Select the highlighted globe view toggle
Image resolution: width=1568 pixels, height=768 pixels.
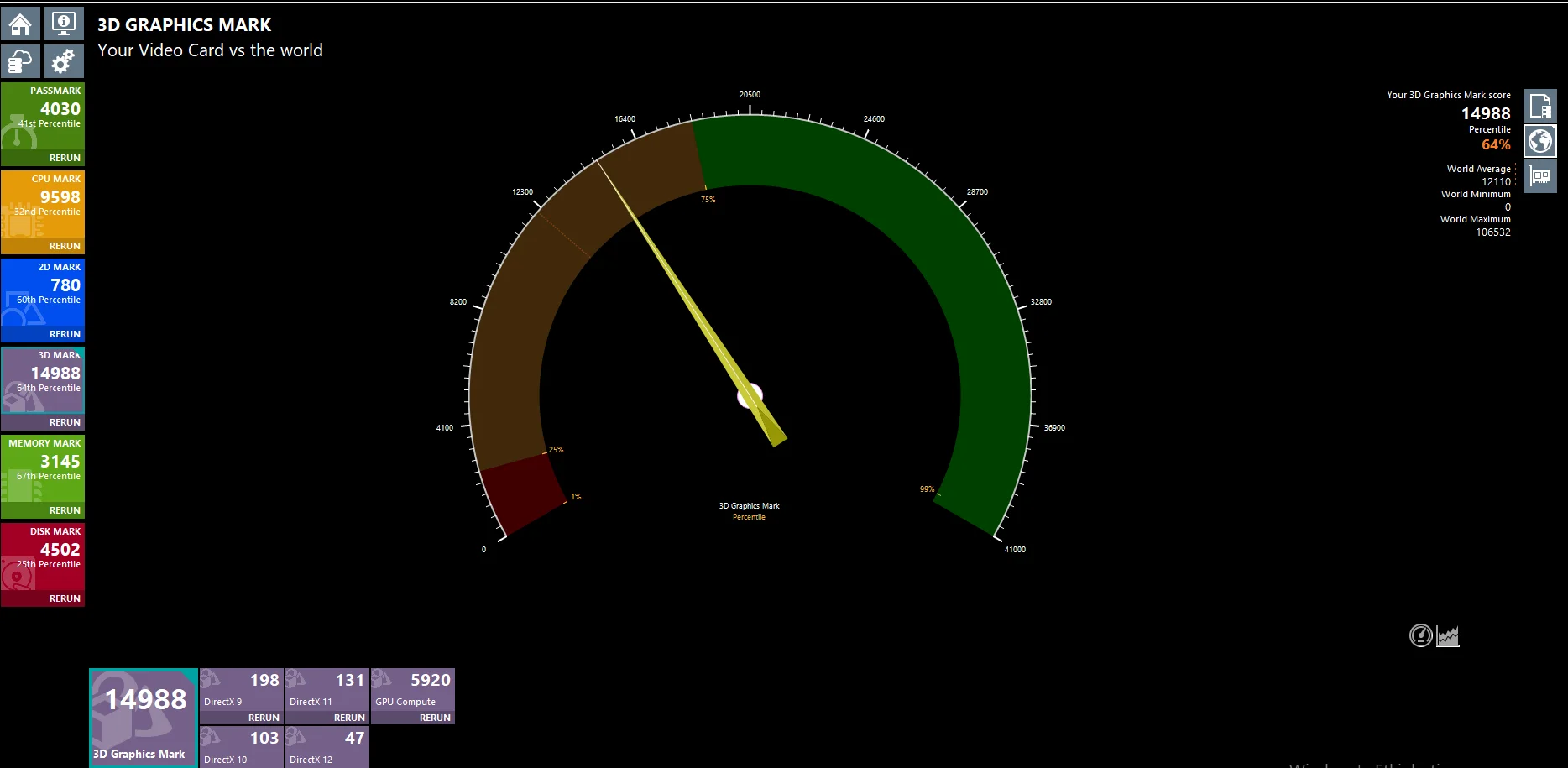[1540, 141]
